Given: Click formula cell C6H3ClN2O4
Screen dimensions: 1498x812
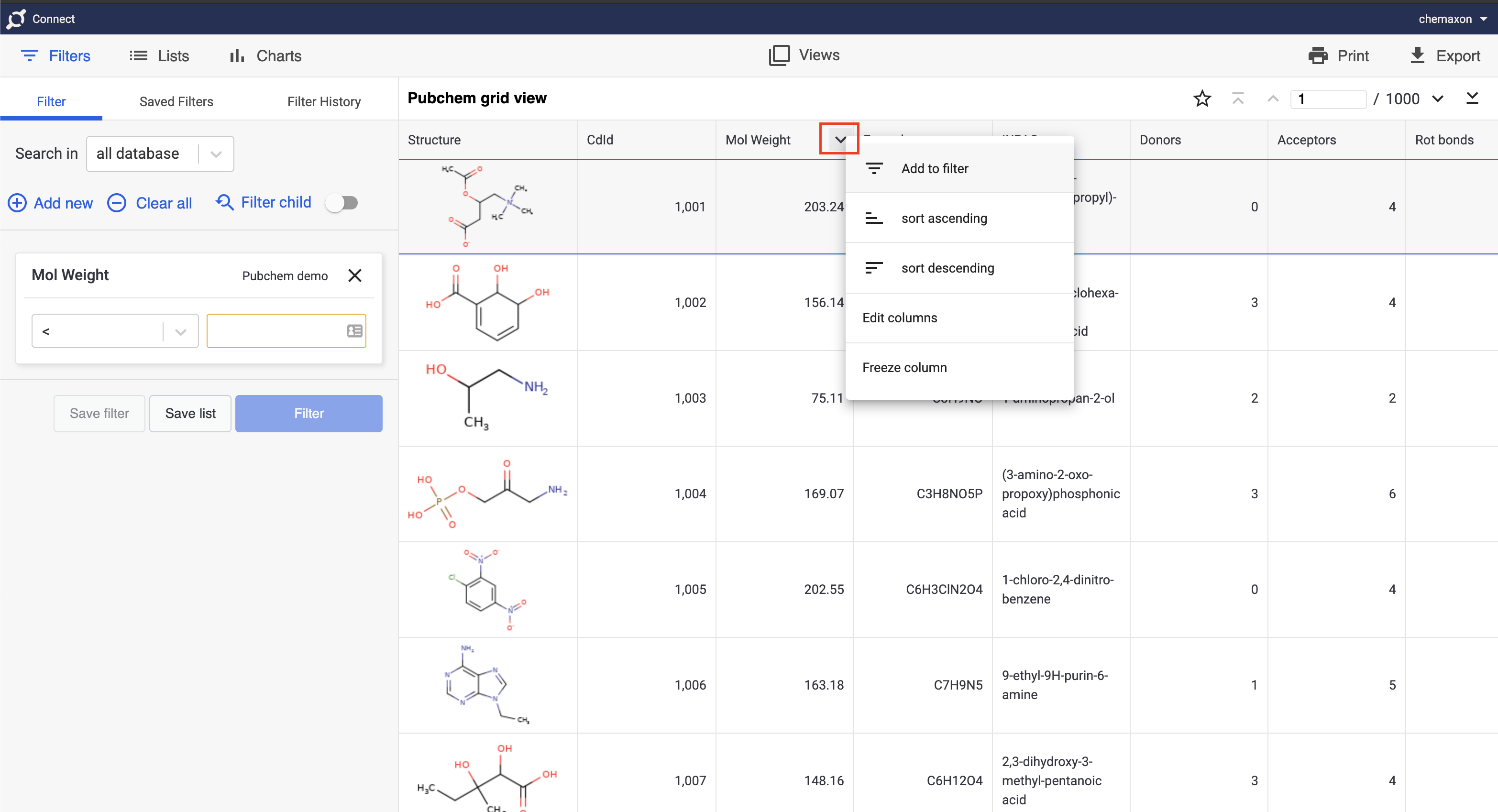Looking at the screenshot, I should 923,589.
